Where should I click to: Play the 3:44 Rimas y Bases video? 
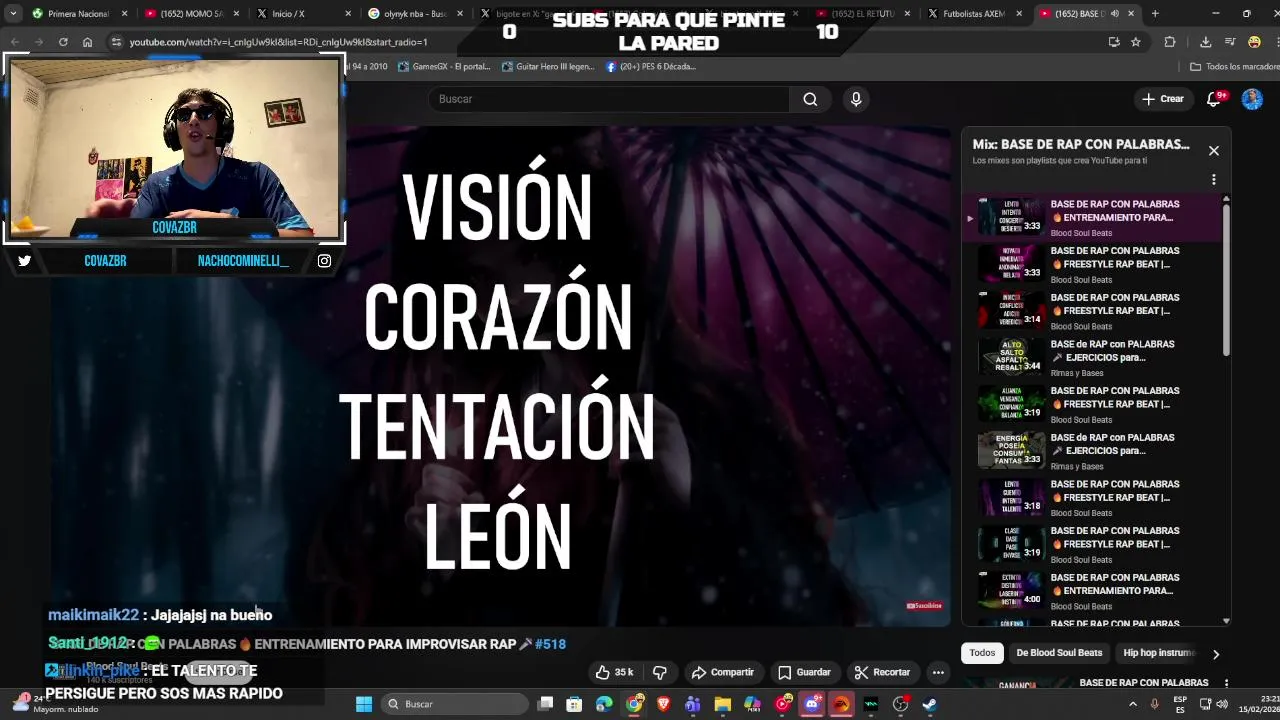click(1094, 358)
